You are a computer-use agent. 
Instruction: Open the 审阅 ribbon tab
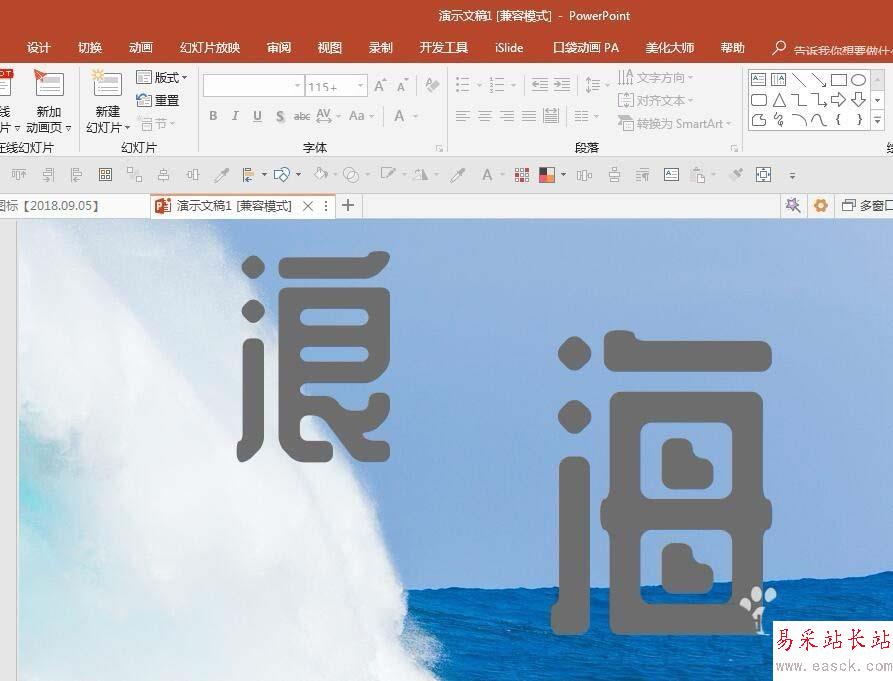pos(278,47)
